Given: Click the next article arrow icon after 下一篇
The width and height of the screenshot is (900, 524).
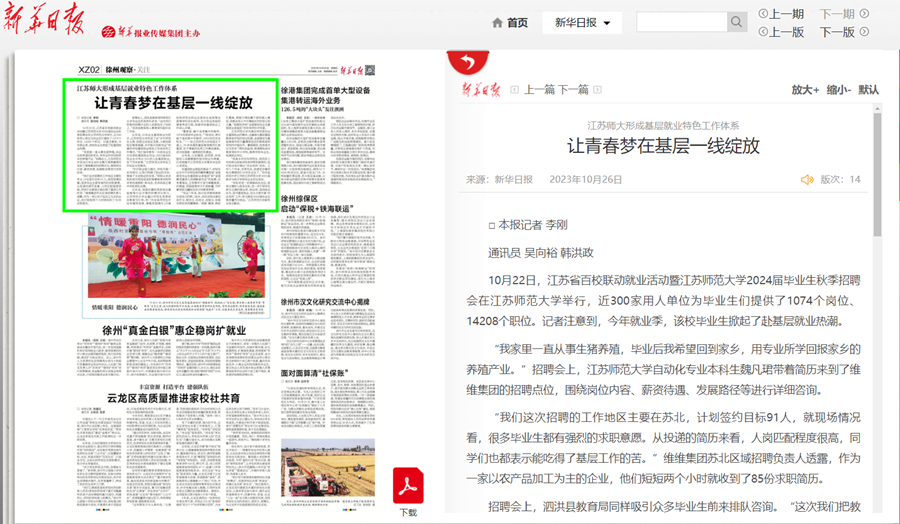Looking at the screenshot, I should click(596, 90).
